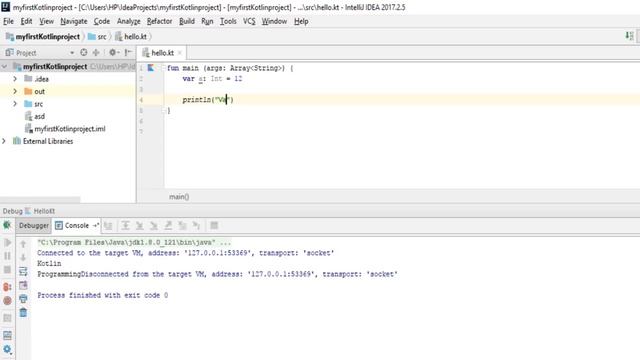Collapse the main function fold marker on line 1
This screenshot has width=640, height=360.
click(x=163, y=68)
